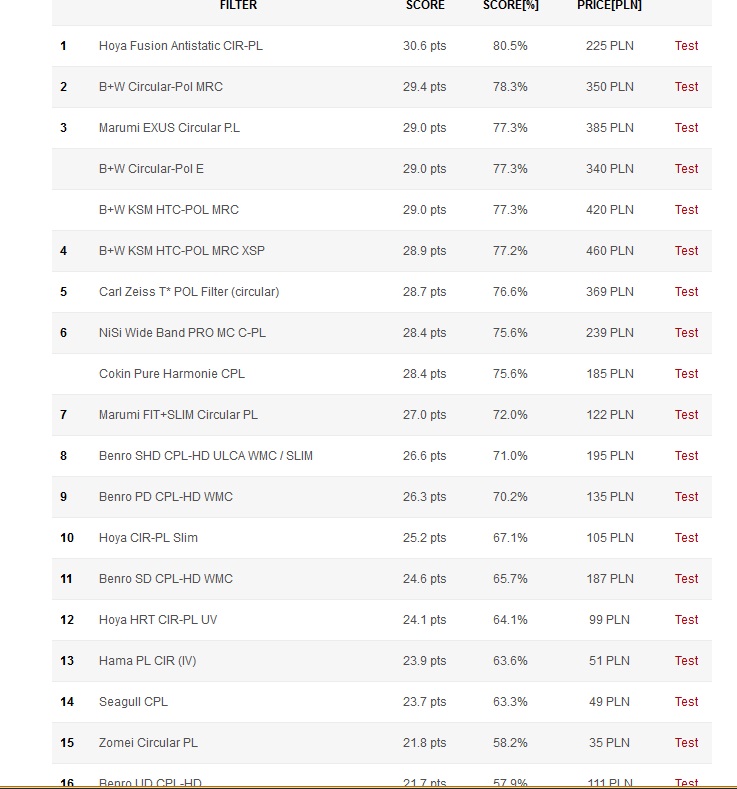Open Test link for Zomei Circular PL
This screenshot has height=789, width=737.
[686, 743]
